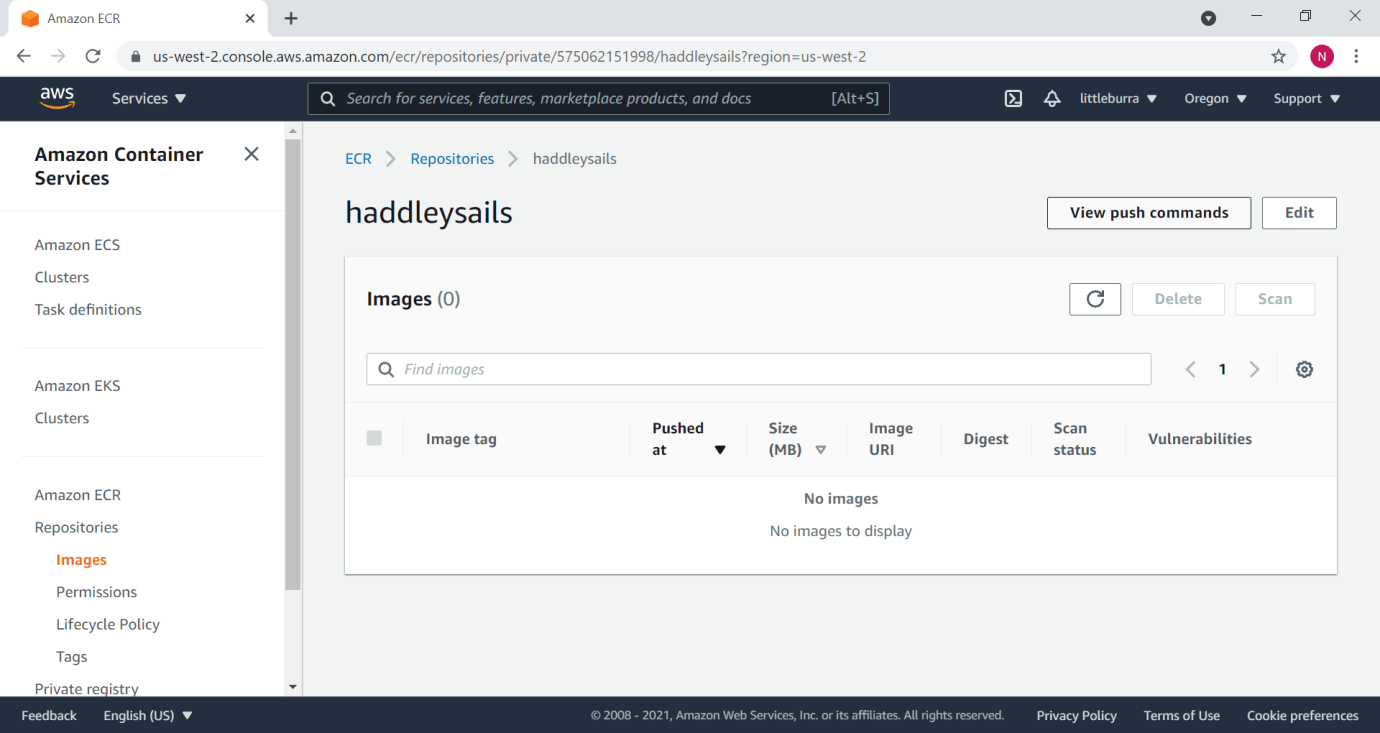Select all images checkbox in table header

(374, 438)
